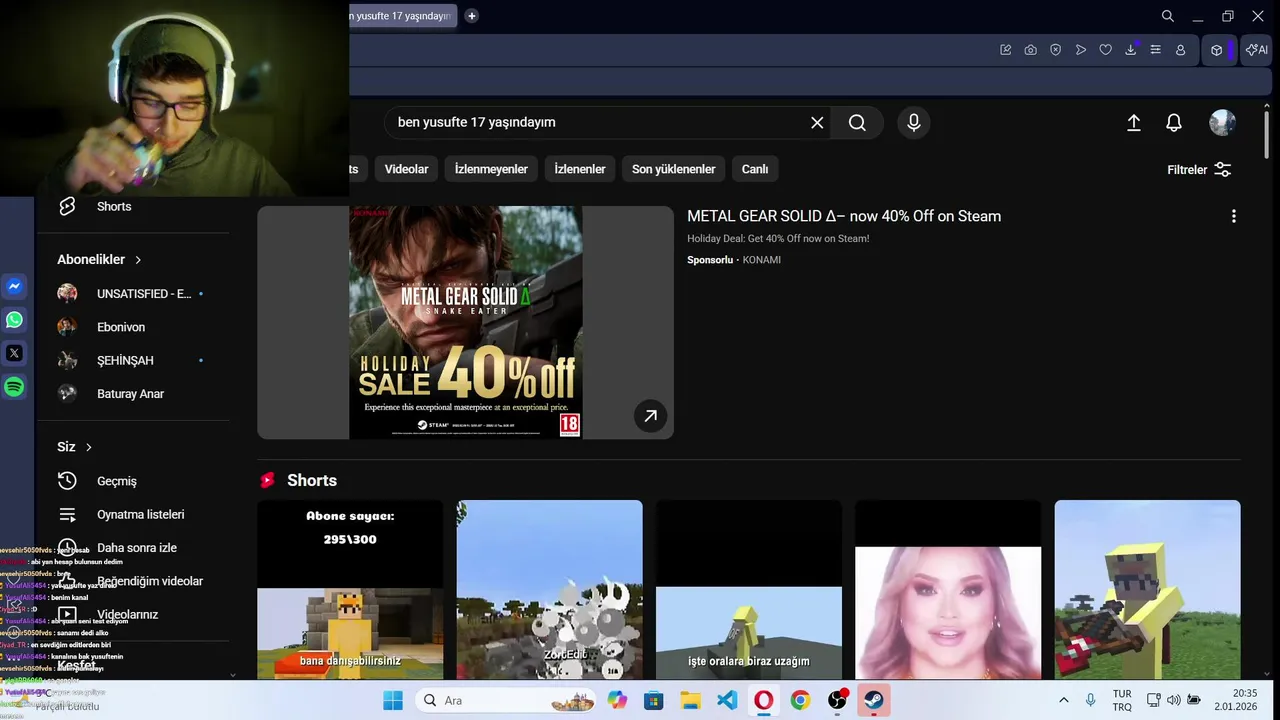Switch the TUR TRQ input language indicator

(x=1122, y=700)
